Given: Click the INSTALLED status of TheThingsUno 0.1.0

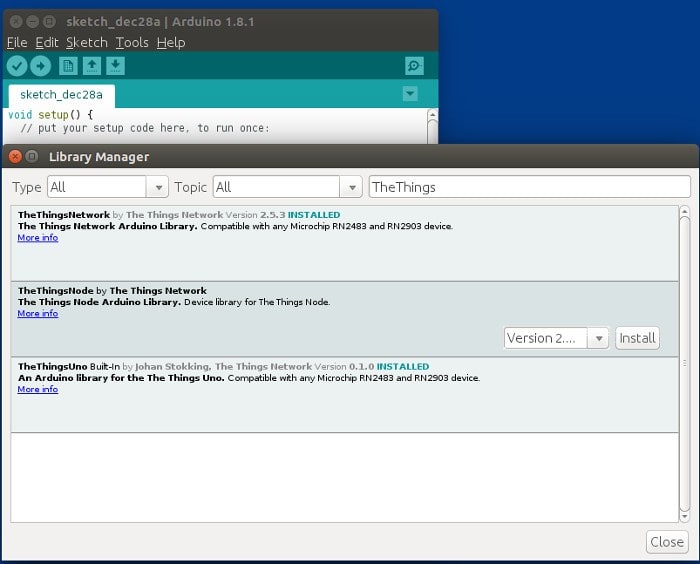Looking at the screenshot, I should pos(403,367).
